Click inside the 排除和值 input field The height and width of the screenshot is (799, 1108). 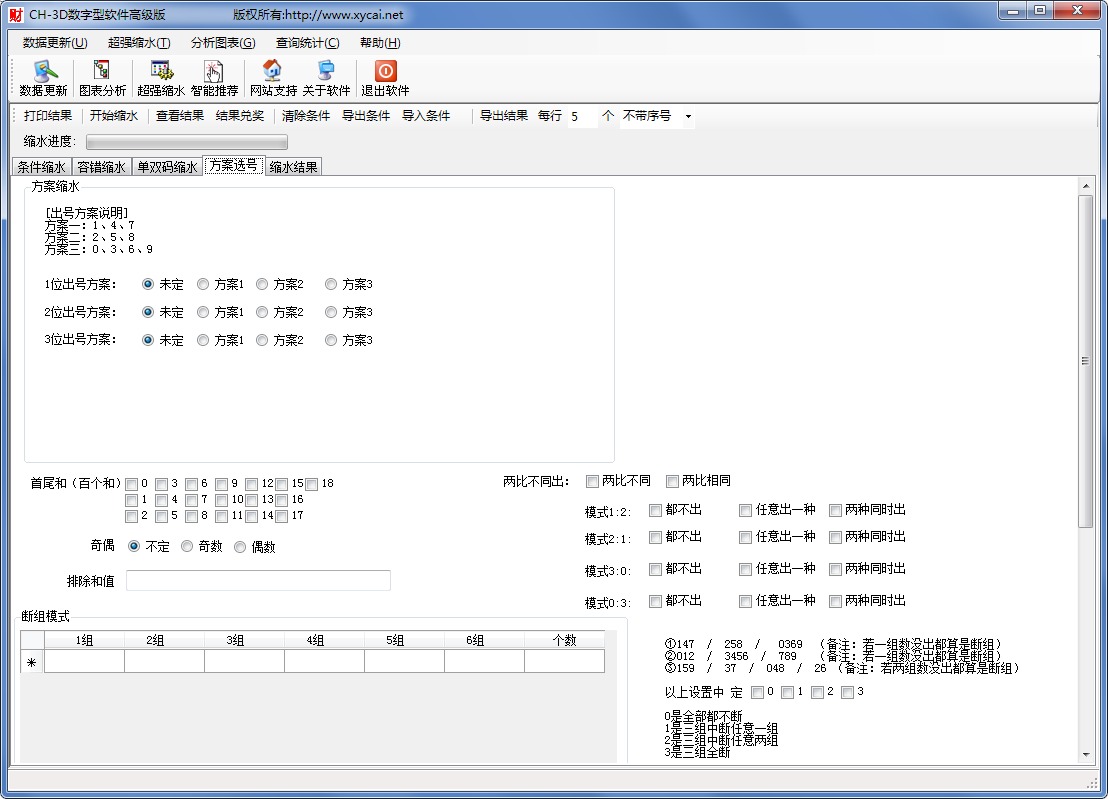click(259, 580)
